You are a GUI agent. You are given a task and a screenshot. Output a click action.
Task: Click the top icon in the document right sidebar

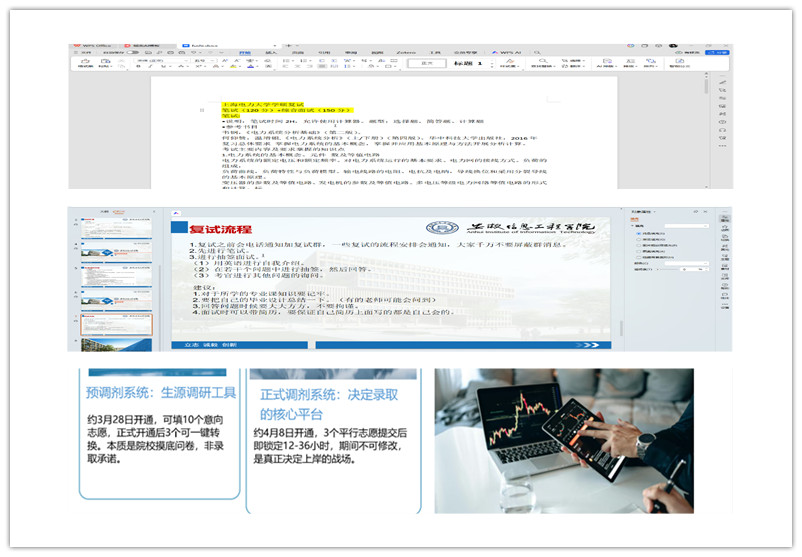[722, 80]
